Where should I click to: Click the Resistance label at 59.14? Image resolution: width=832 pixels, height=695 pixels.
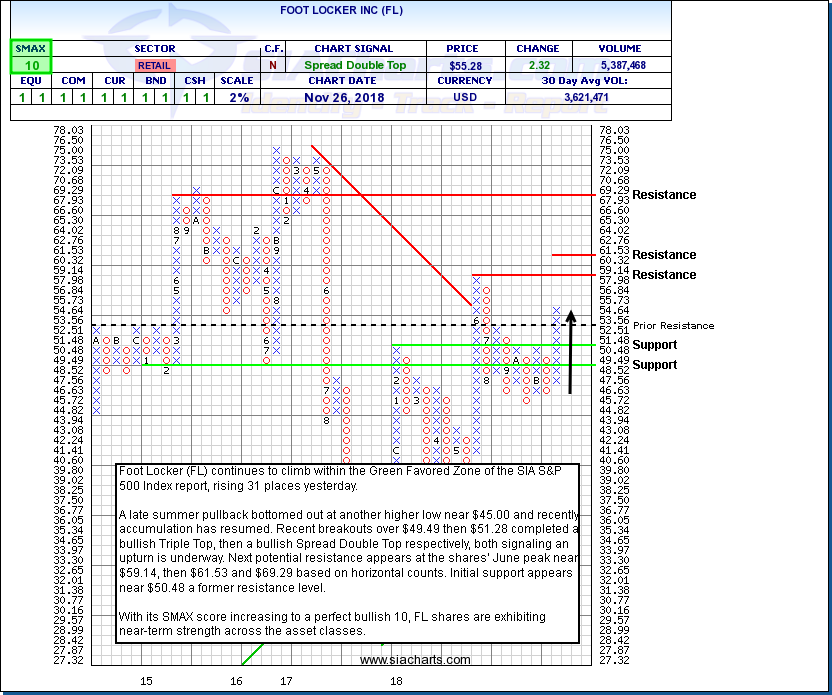tap(664, 275)
